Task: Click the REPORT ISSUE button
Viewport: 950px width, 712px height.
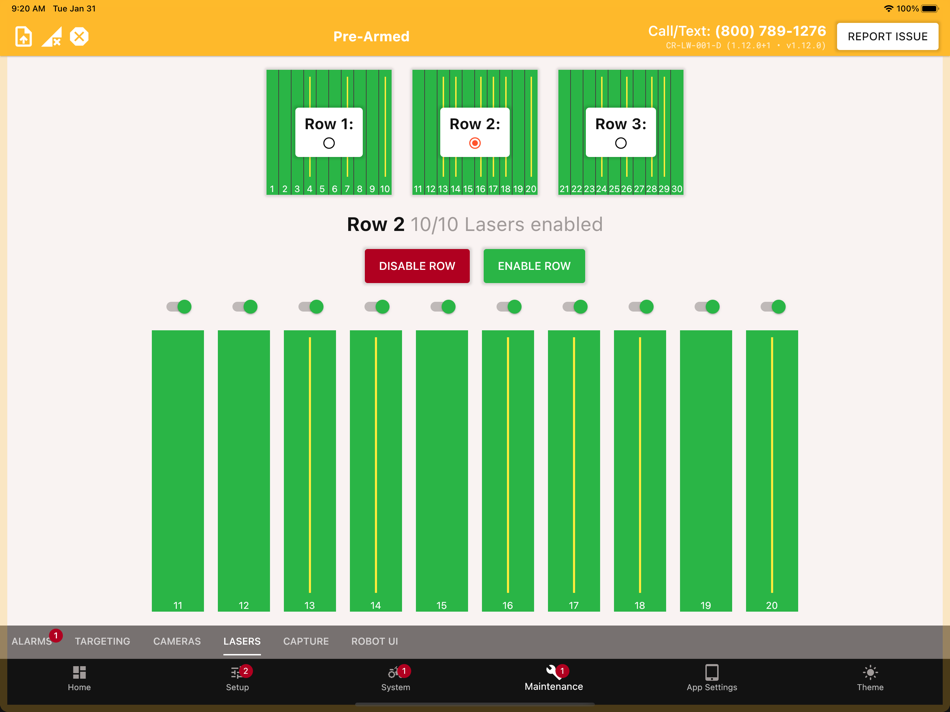Action: pyautogui.click(x=888, y=36)
